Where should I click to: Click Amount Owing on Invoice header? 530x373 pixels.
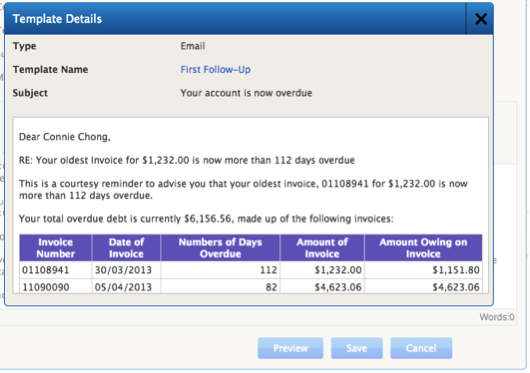click(x=423, y=248)
